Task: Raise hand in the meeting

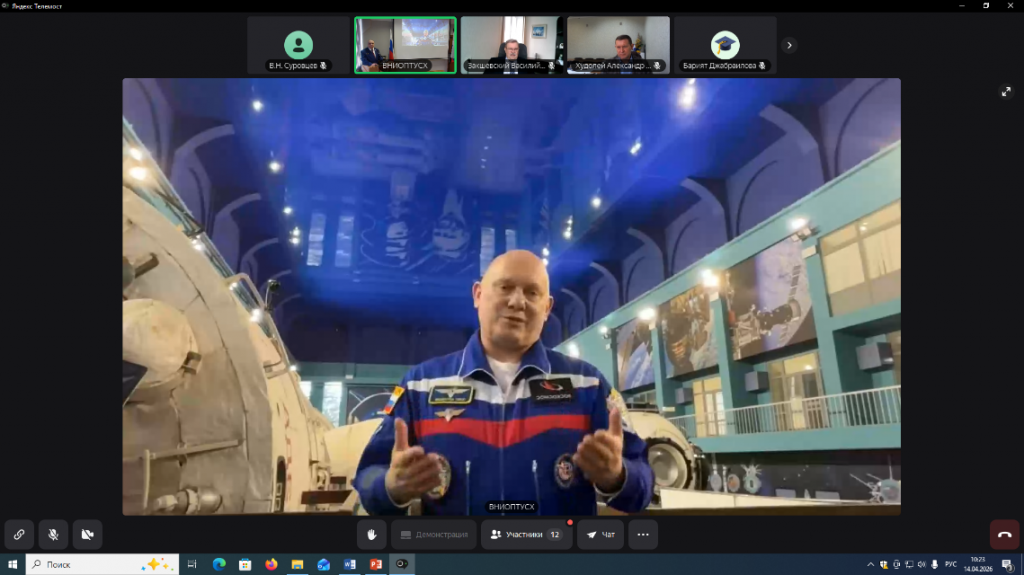Action: pyautogui.click(x=372, y=535)
